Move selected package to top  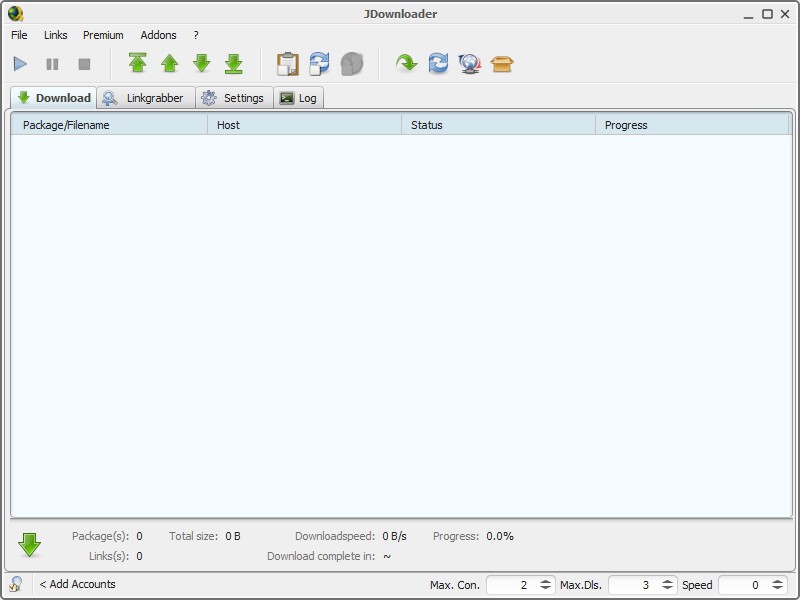point(137,63)
